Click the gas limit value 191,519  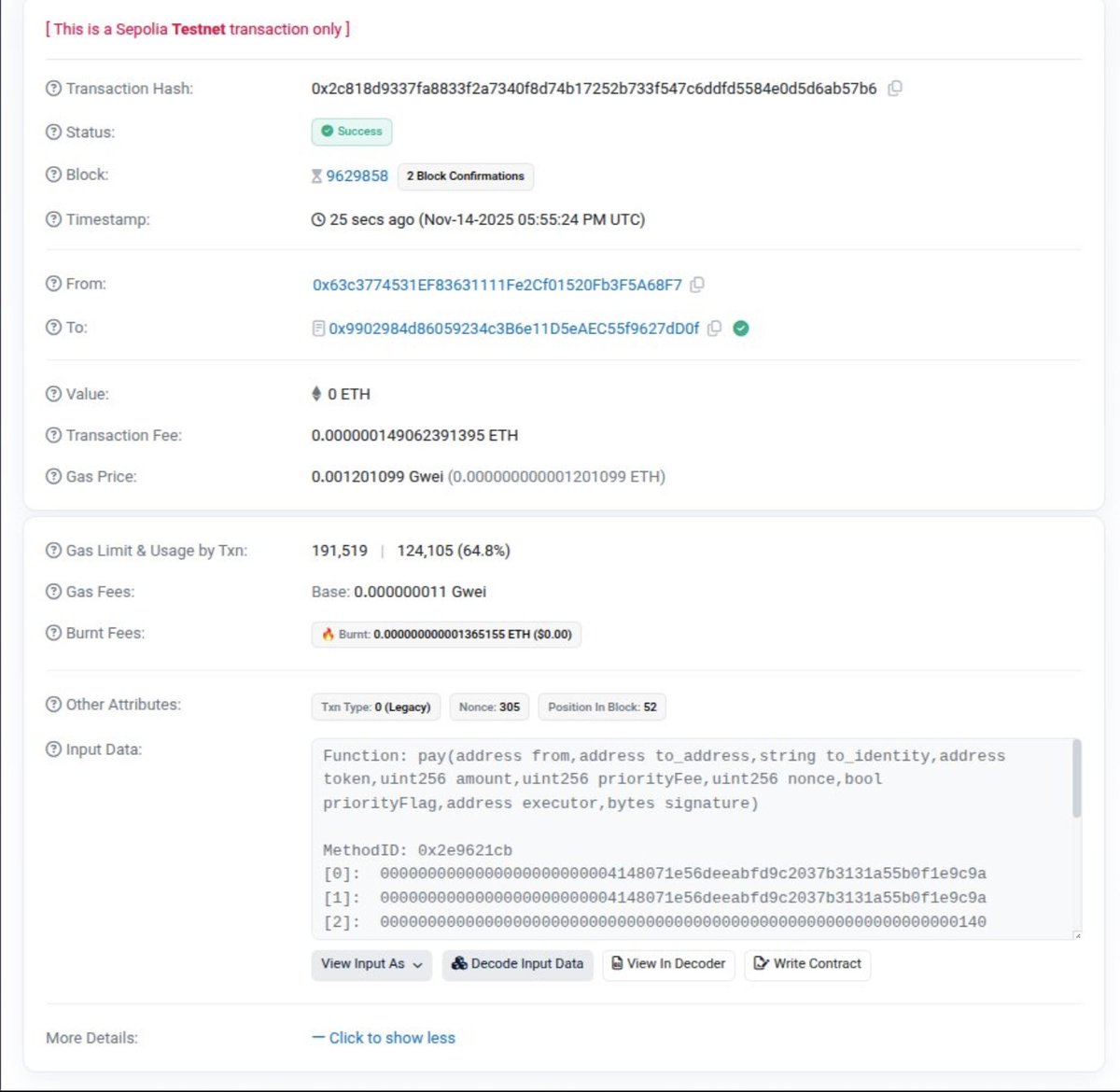coord(340,551)
